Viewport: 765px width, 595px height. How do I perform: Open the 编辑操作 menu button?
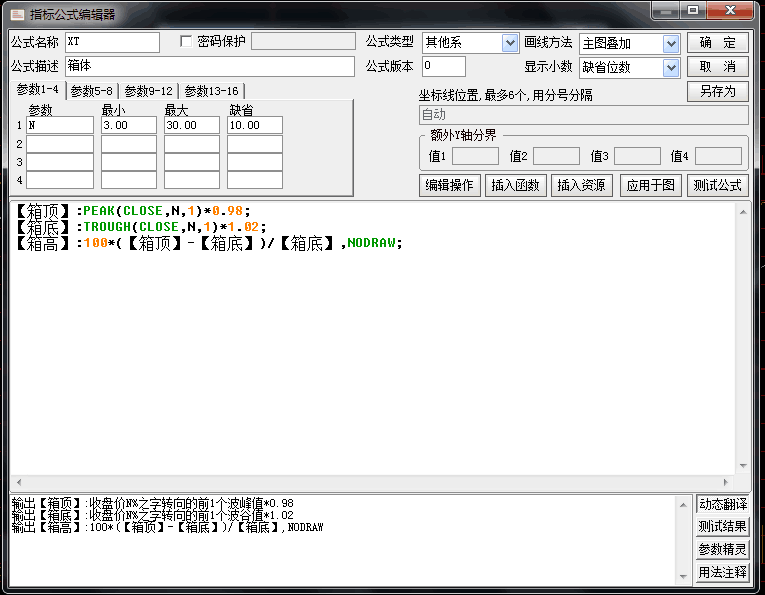[x=449, y=185]
